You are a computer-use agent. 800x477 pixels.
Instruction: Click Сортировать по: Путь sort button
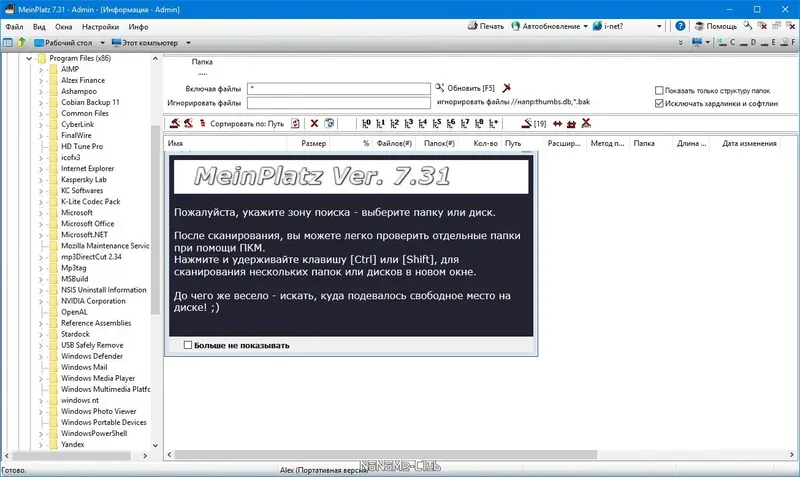pos(242,123)
